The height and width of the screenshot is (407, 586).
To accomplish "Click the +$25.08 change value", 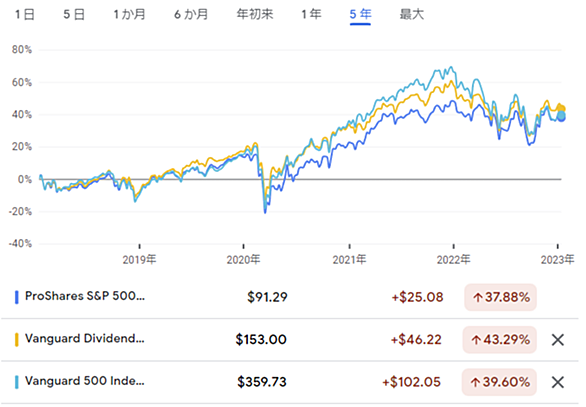I will click(x=417, y=297).
